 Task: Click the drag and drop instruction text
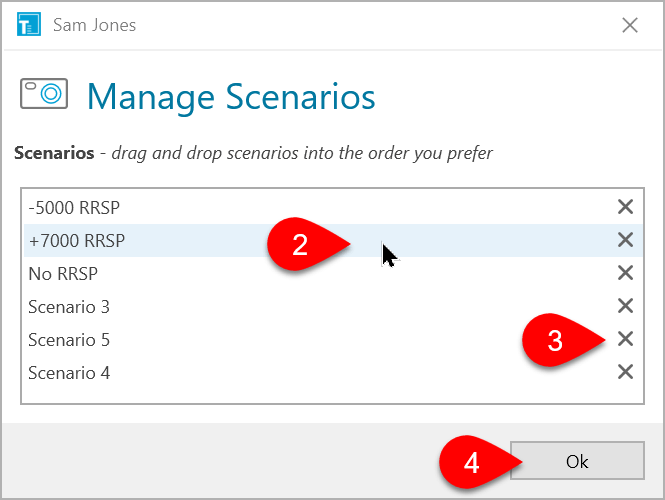pos(302,153)
